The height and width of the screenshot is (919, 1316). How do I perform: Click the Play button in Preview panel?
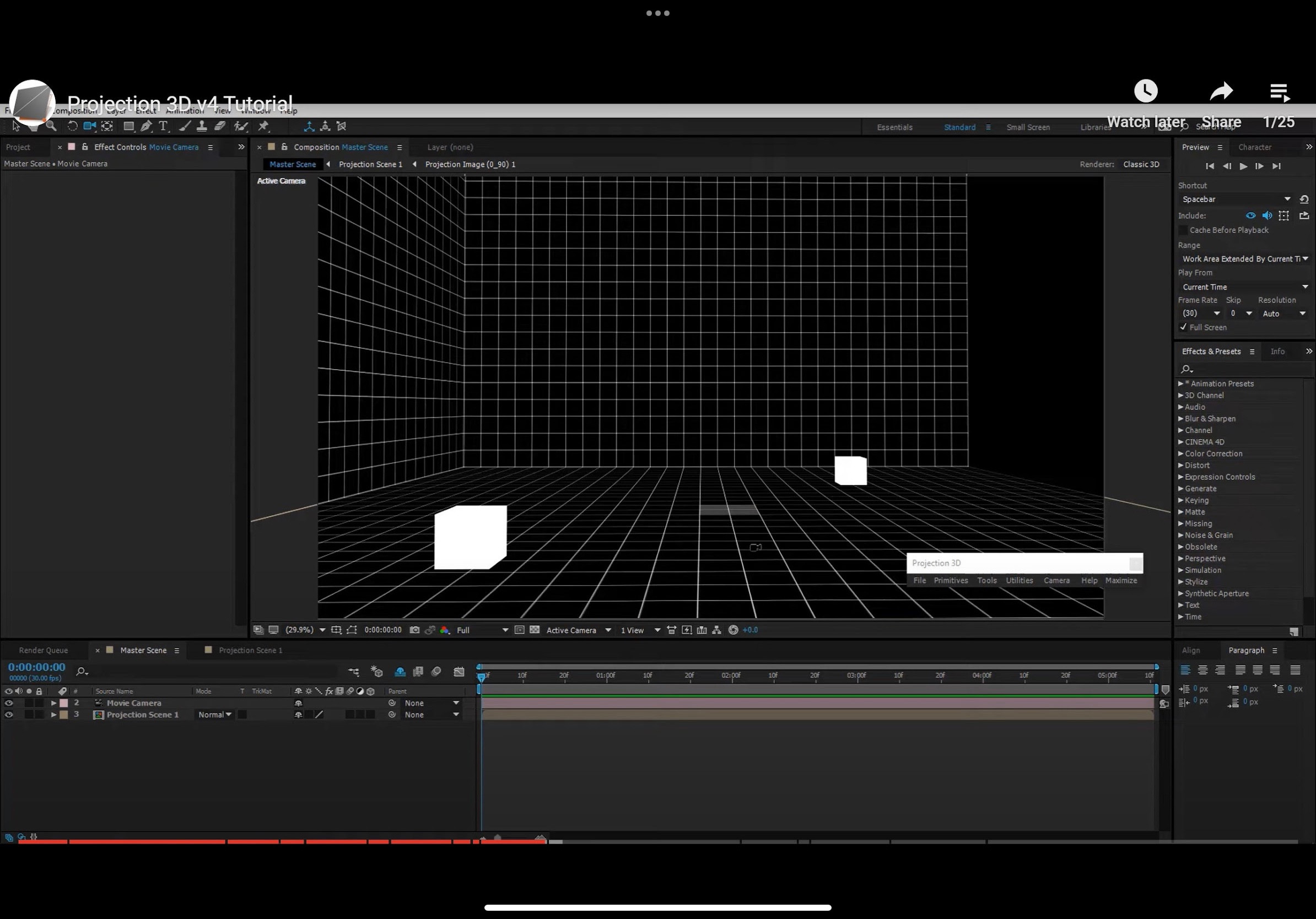tap(1243, 166)
